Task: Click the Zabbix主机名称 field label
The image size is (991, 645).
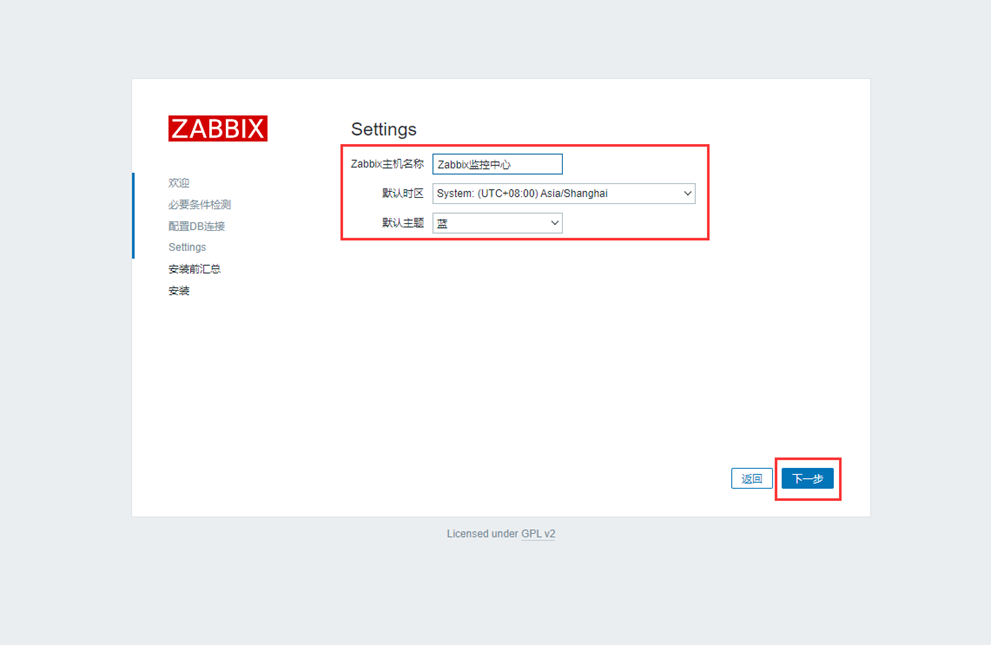Action: pos(387,164)
